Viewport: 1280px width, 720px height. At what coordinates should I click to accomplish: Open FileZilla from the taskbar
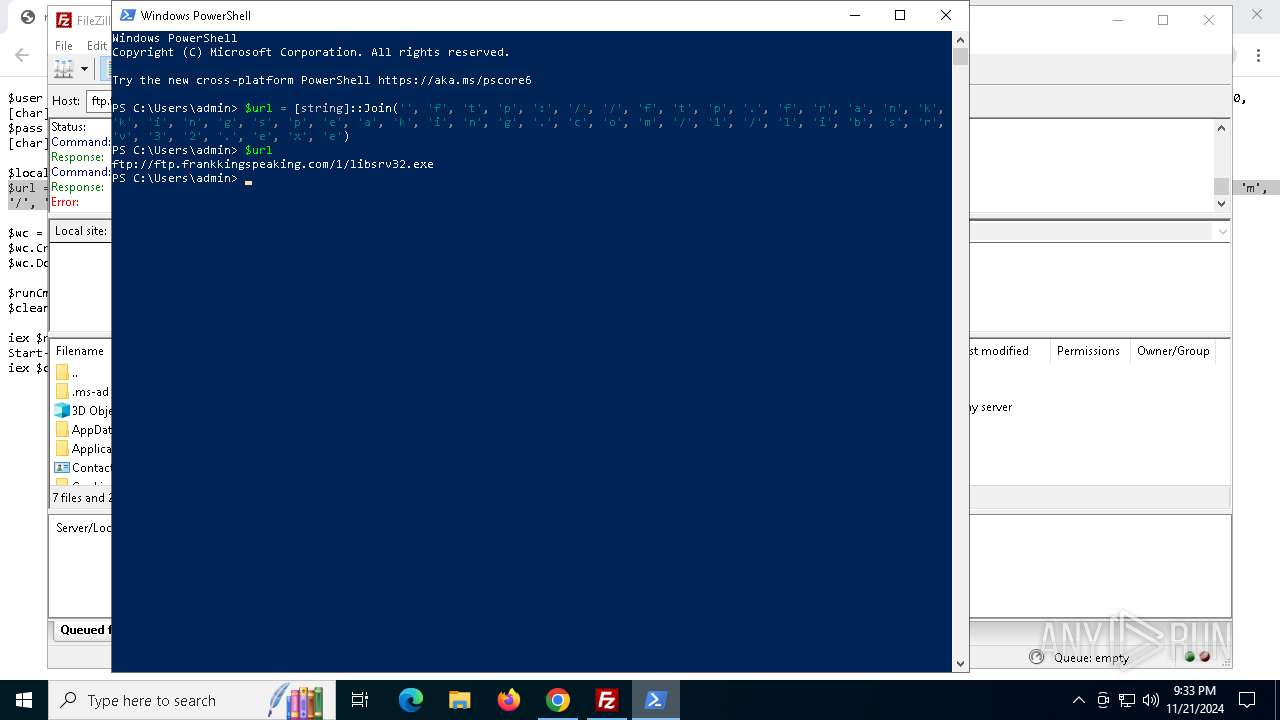607,700
